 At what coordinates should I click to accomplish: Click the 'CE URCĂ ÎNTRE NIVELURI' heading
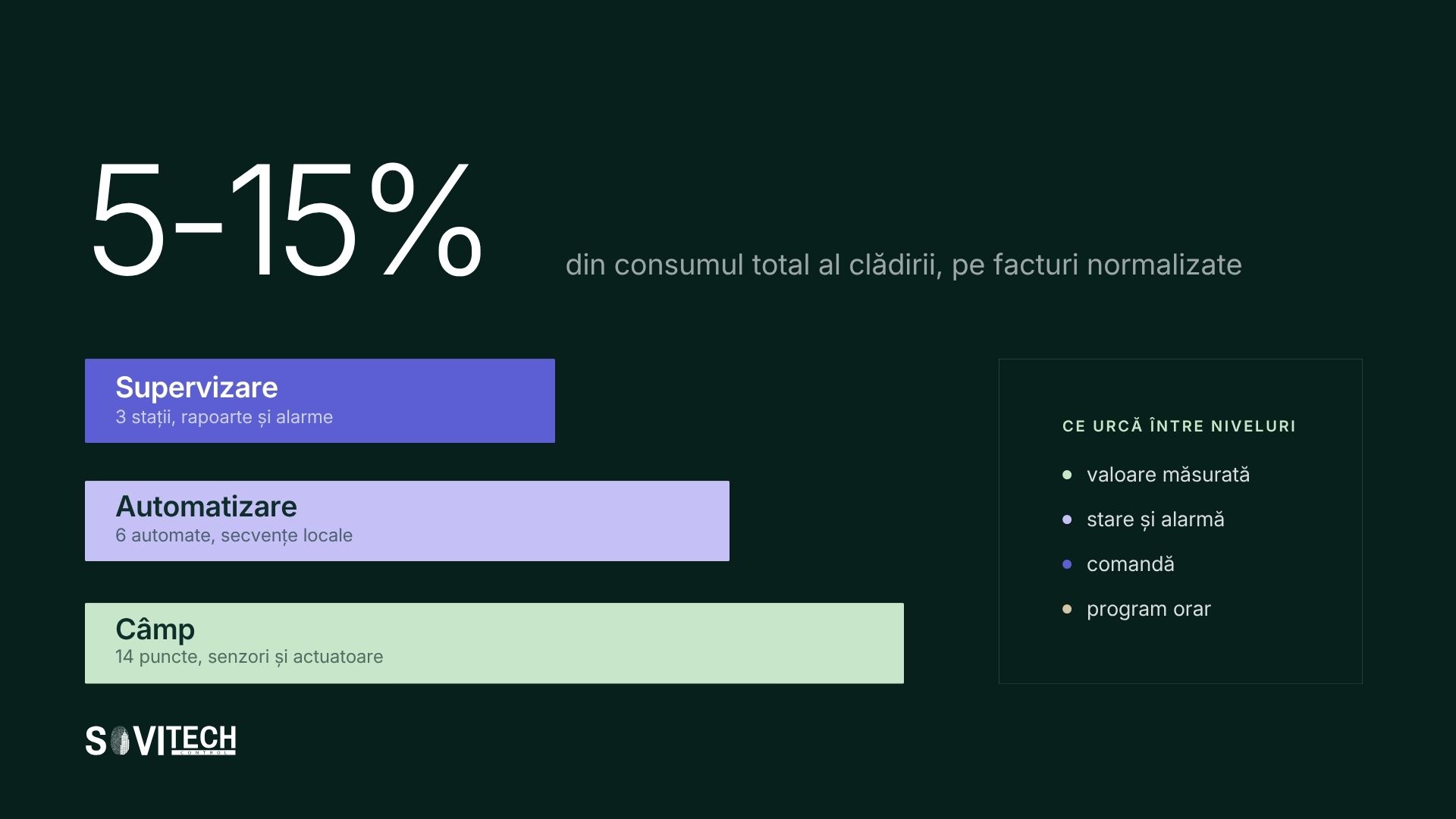[x=1179, y=425]
